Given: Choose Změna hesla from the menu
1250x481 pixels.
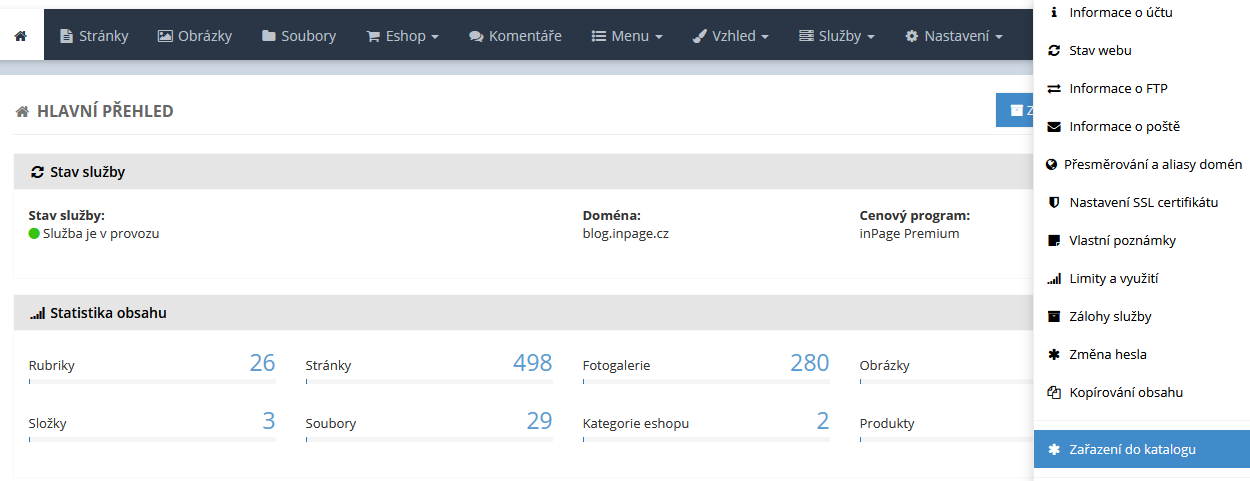Looking at the screenshot, I should point(1108,355).
